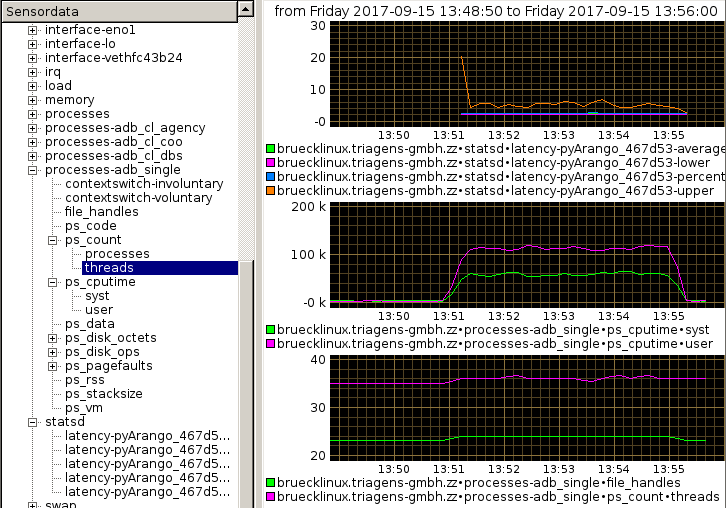
Task: Collapse the ps_count node
Action: point(52,240)
